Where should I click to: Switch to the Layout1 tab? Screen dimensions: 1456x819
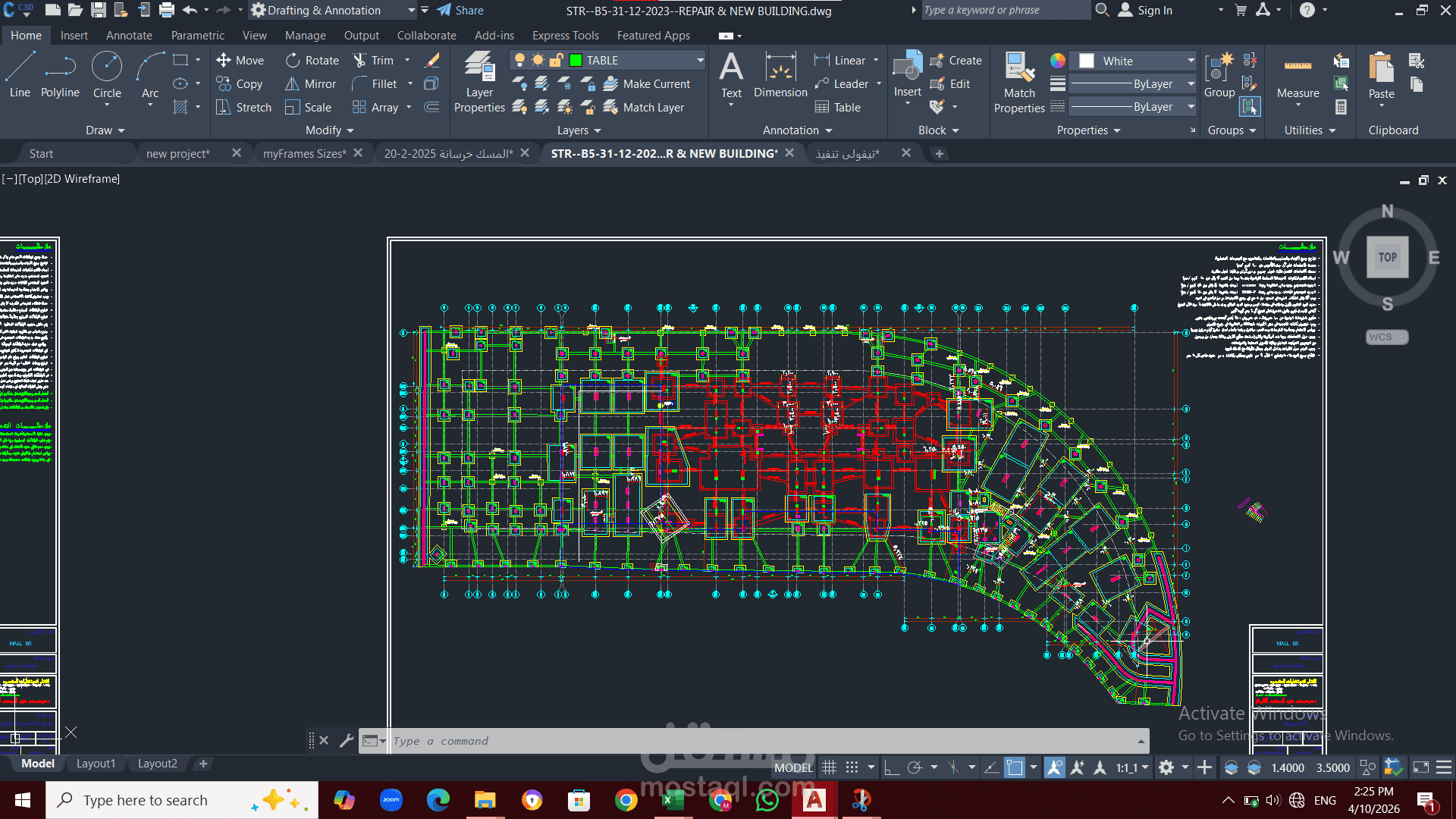(x=96, y=764)
